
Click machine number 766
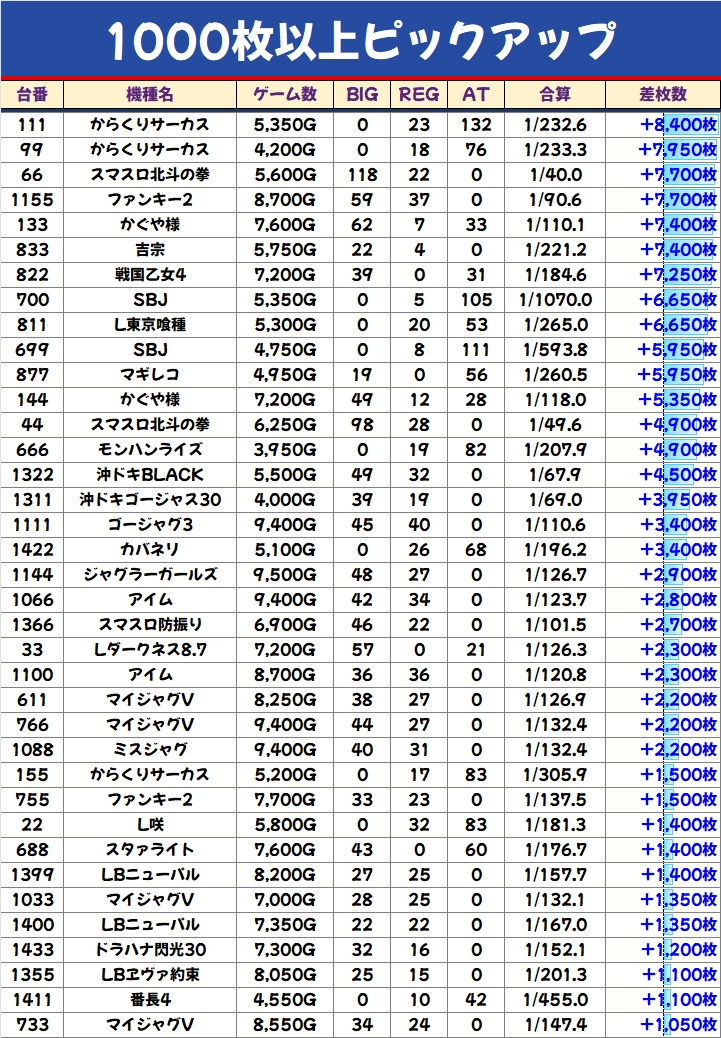click(x=32, y=725)
